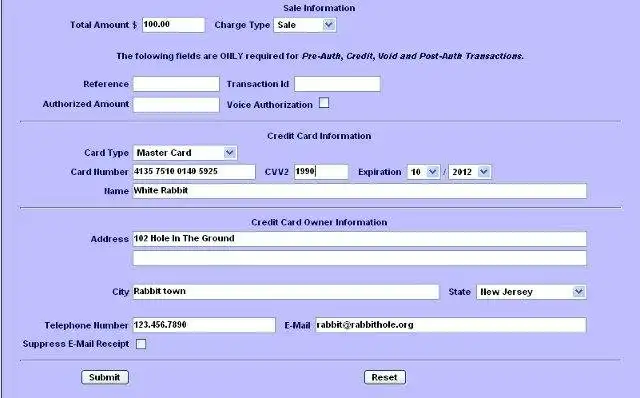The height and width of the screenshot is (398, 640).
Task: Click the Voice Authorization label
Action: click(x=270, y=105)
